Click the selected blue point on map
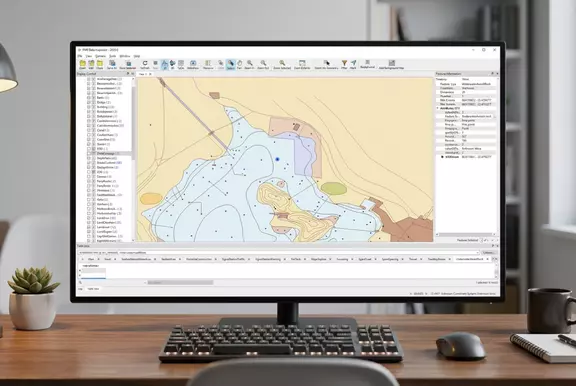Viewport: 576px width, 386px height. 277,159
